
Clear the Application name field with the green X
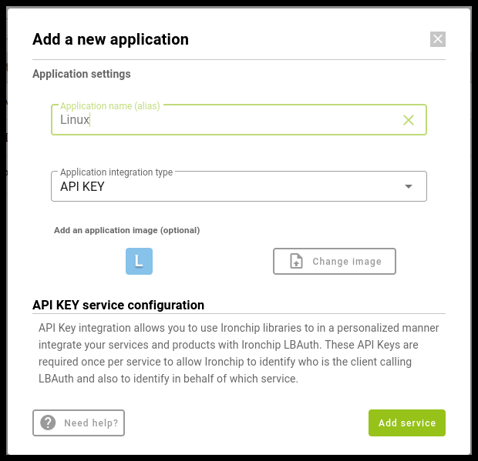tap(408, 120)
